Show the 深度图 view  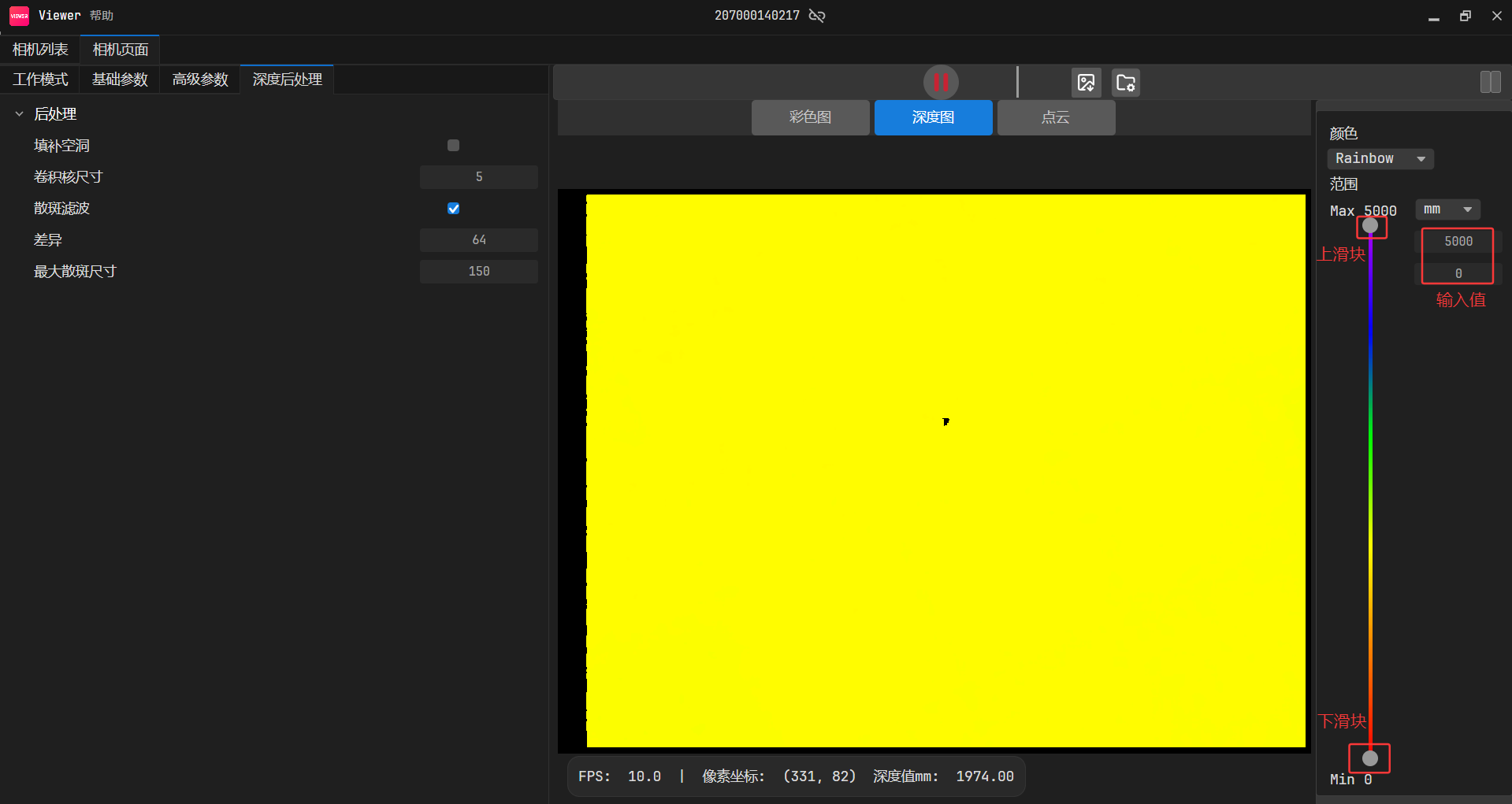click(934, 117)
